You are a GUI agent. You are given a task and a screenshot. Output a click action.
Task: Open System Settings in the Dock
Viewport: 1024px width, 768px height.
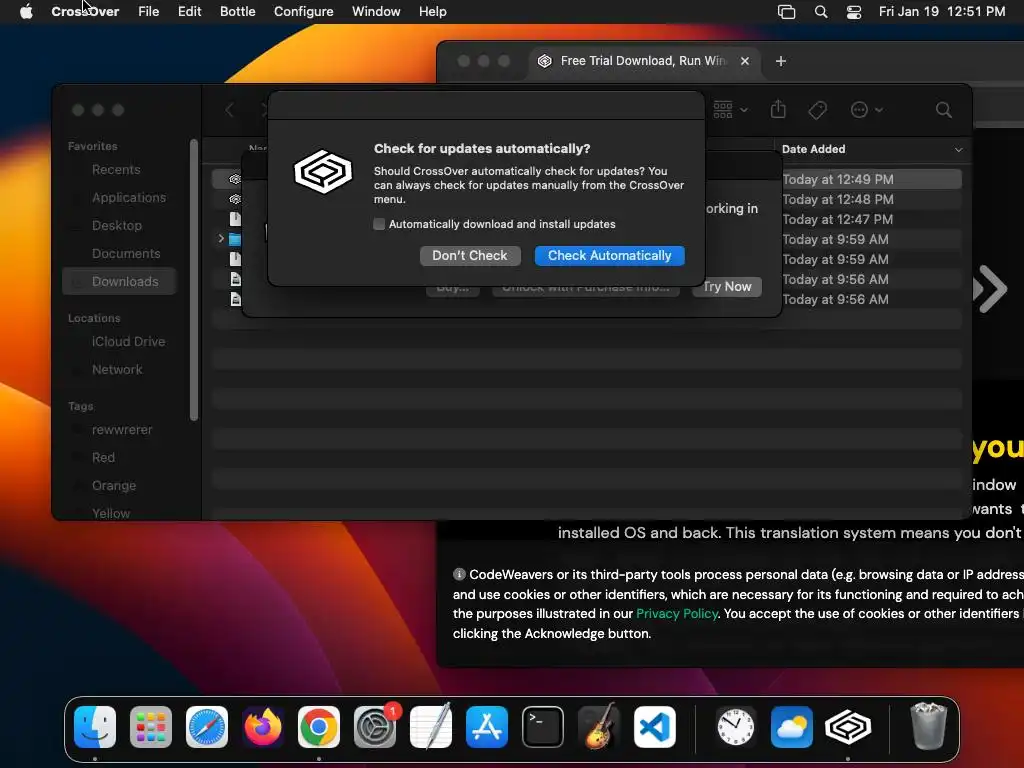(375, 727)
